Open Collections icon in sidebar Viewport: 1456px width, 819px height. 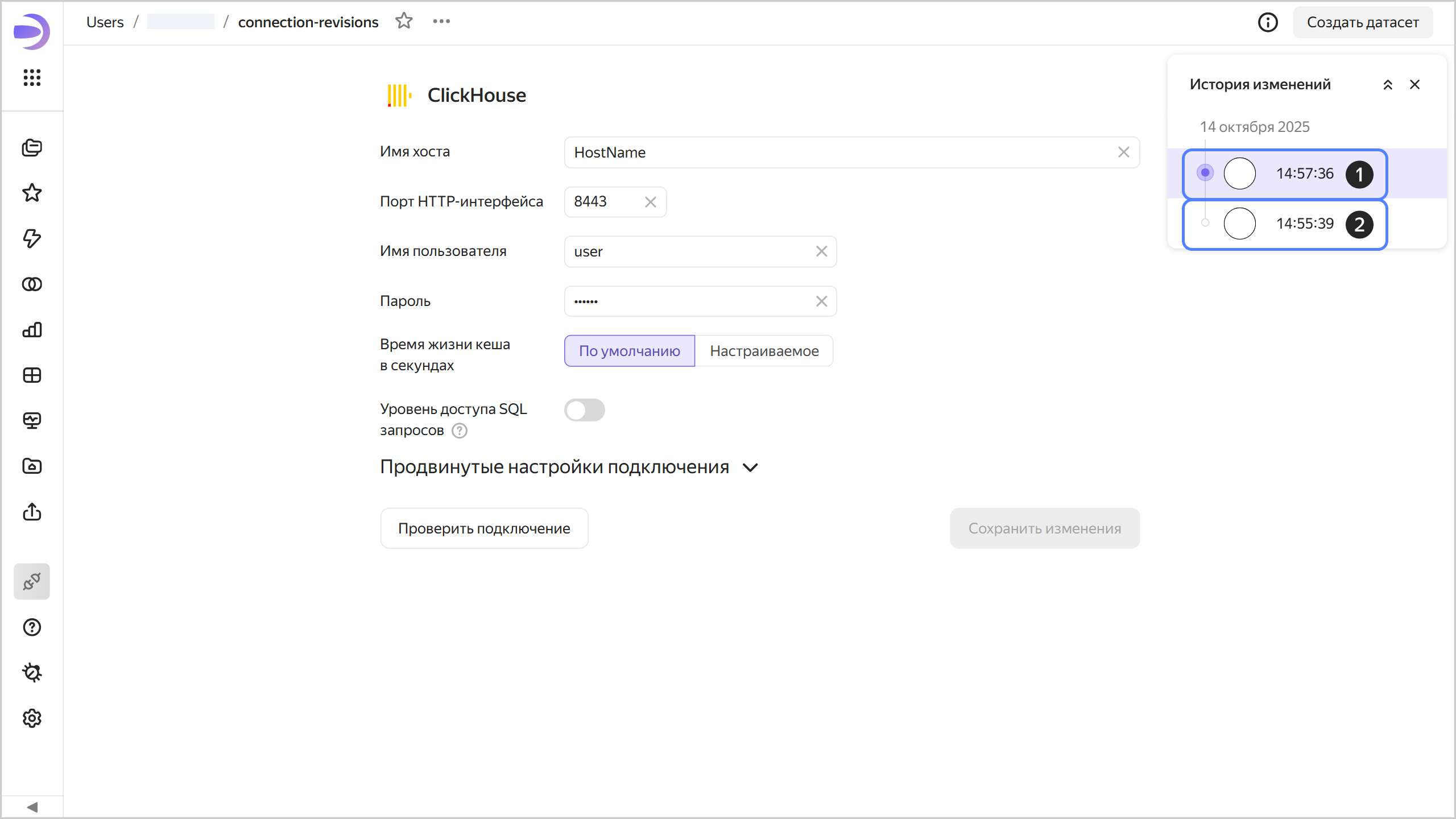32,148
